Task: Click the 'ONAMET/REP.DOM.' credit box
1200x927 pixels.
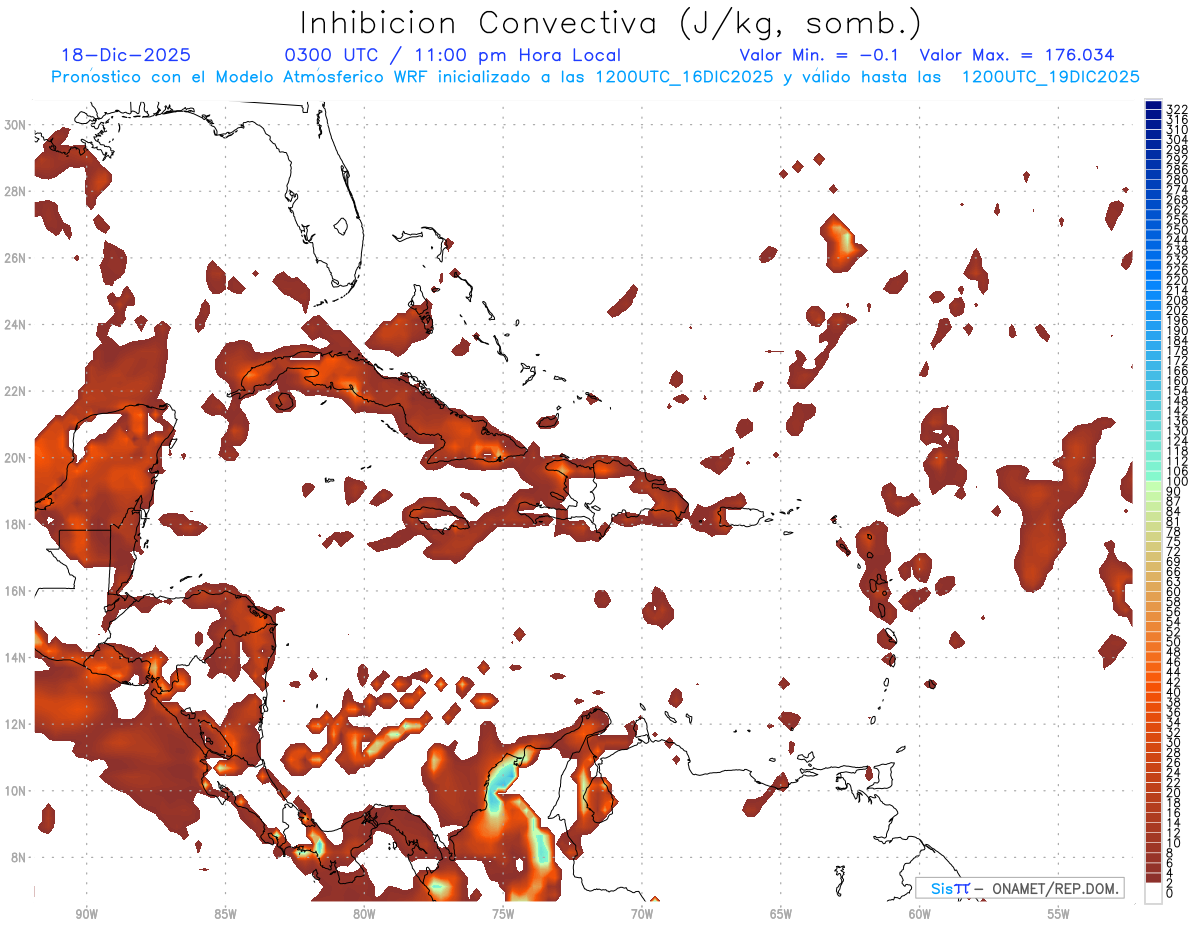Action: pyautogui.click(x=1020, y=888)
